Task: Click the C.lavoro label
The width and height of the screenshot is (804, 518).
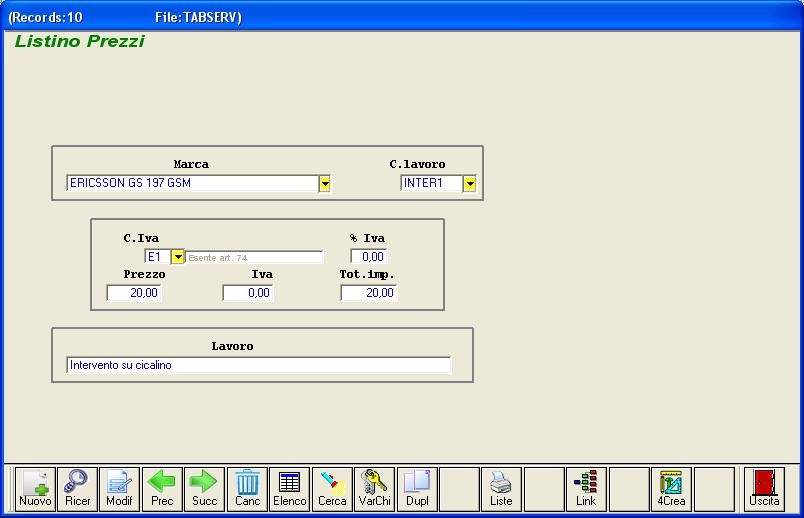Action: pyautogui.click(x=417, y=164)
